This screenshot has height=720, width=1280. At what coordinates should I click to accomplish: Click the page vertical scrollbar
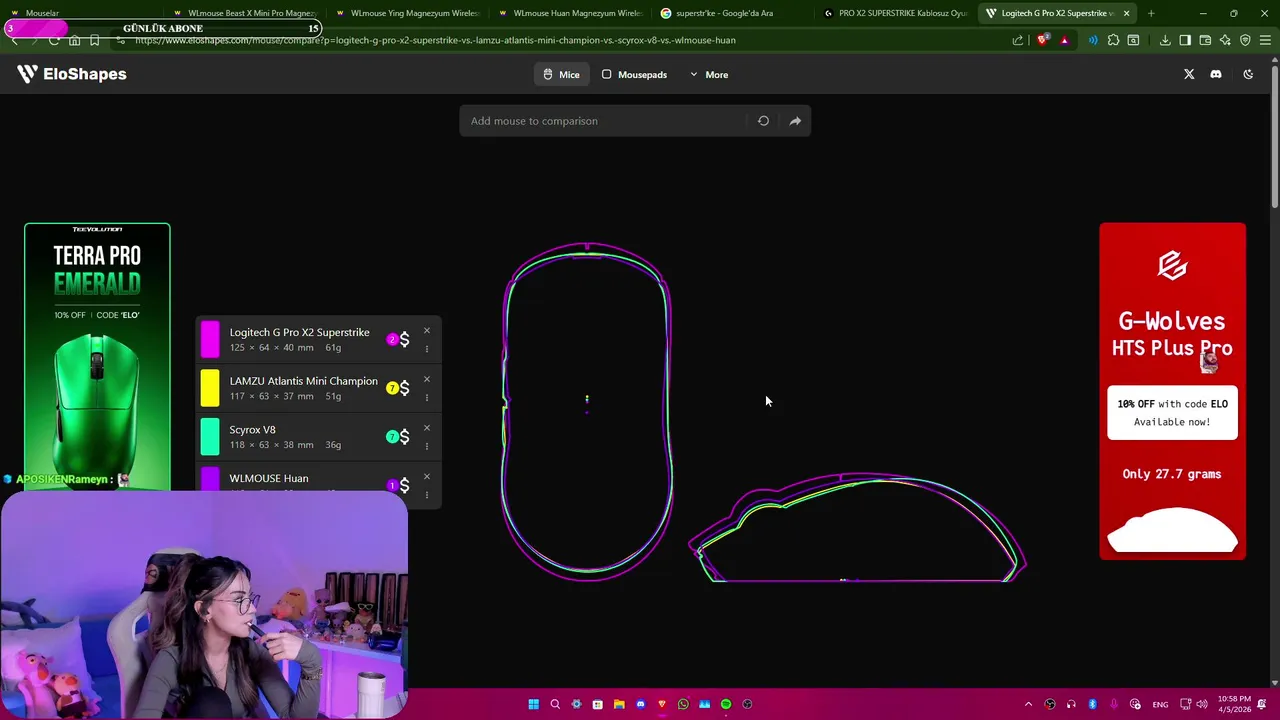pyautogui.click(x=1275, y=135)
